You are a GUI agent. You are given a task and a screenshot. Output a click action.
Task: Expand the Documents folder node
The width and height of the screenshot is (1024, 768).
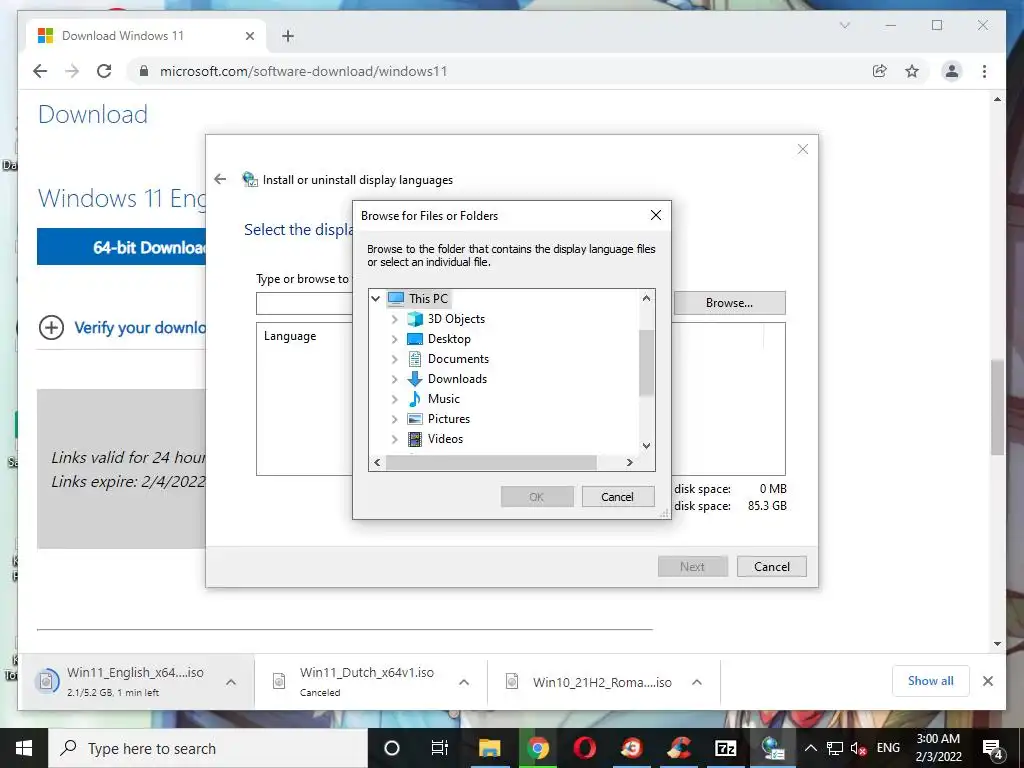(x=394, y=359)
